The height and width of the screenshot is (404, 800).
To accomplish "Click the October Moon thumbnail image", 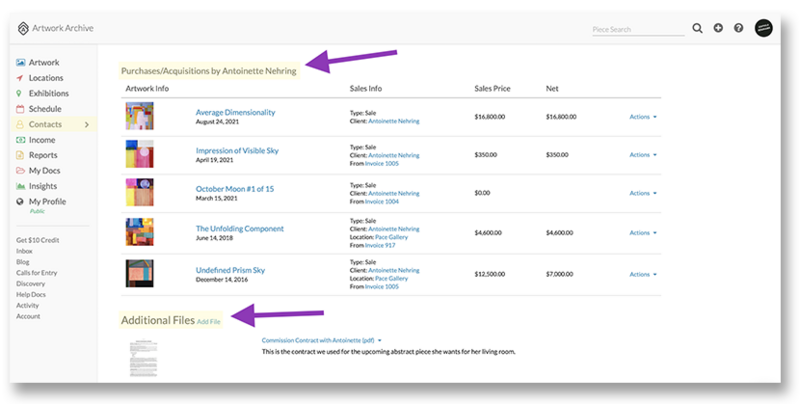I will [139, 192].
